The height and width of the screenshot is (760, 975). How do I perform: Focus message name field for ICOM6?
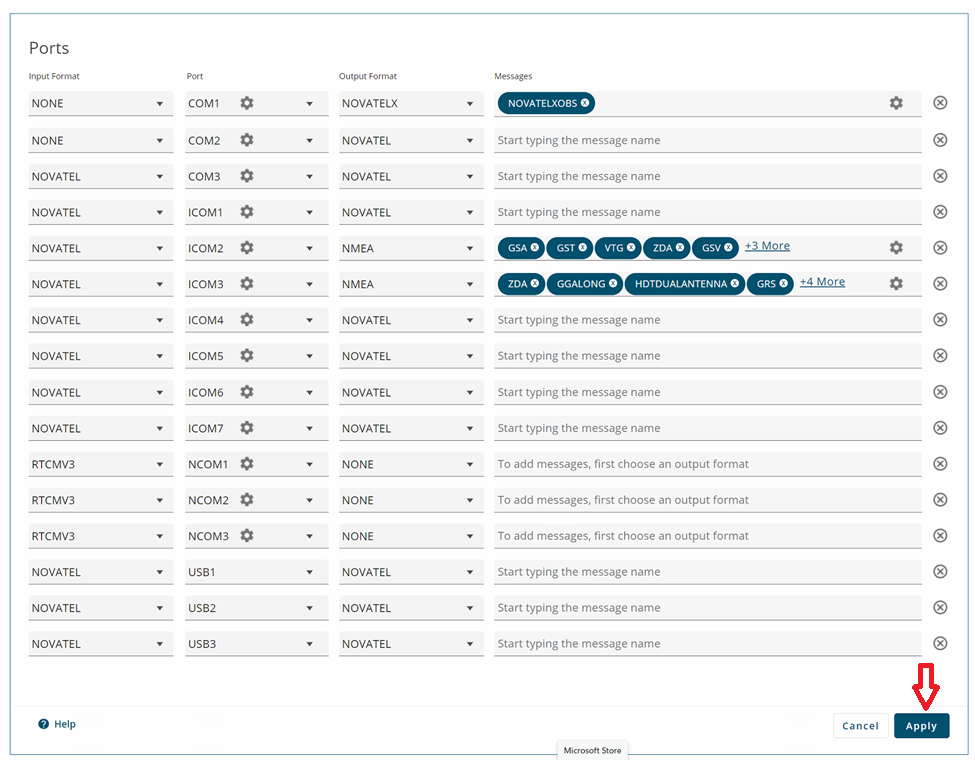[x=708, y=392]
